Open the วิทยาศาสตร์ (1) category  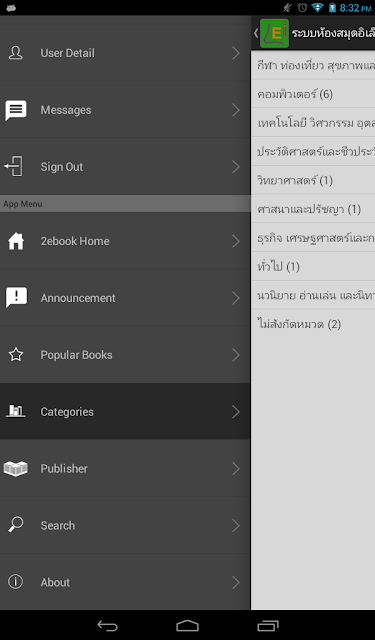[x=313, y=180]
